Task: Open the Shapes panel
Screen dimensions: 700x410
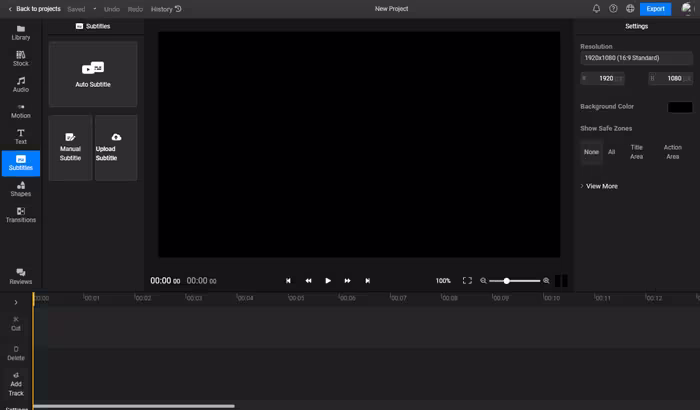Action: (x=21, y=189)
